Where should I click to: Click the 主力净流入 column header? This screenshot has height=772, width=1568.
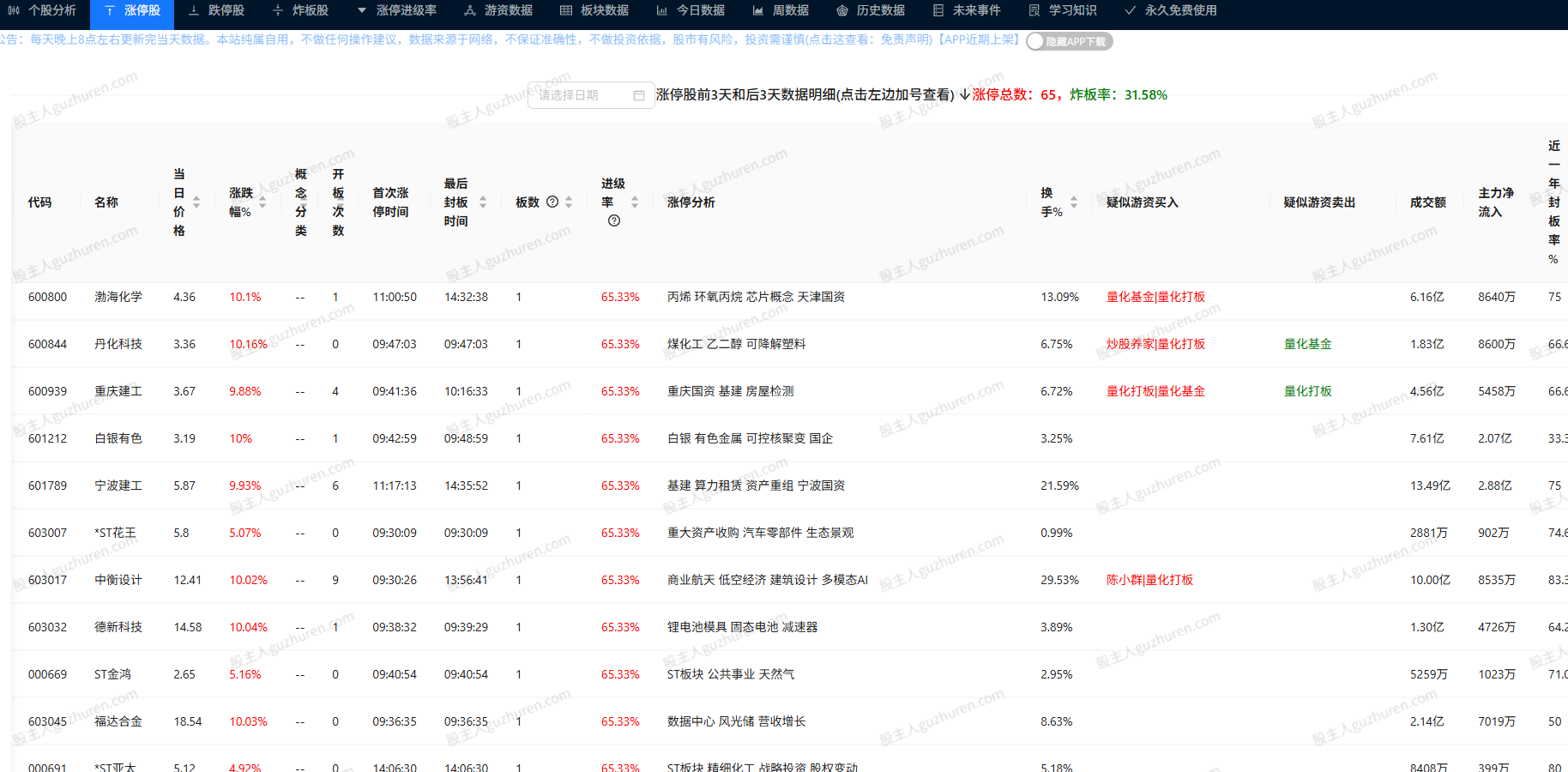pyautogui.click(x=1496, y=202)
